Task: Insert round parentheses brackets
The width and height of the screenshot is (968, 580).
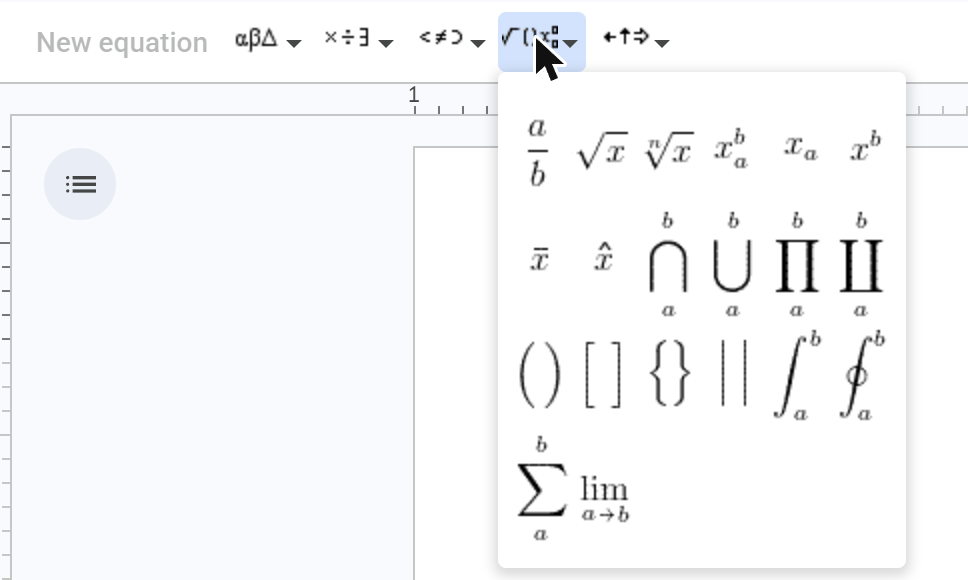Action: coord(540,375)
